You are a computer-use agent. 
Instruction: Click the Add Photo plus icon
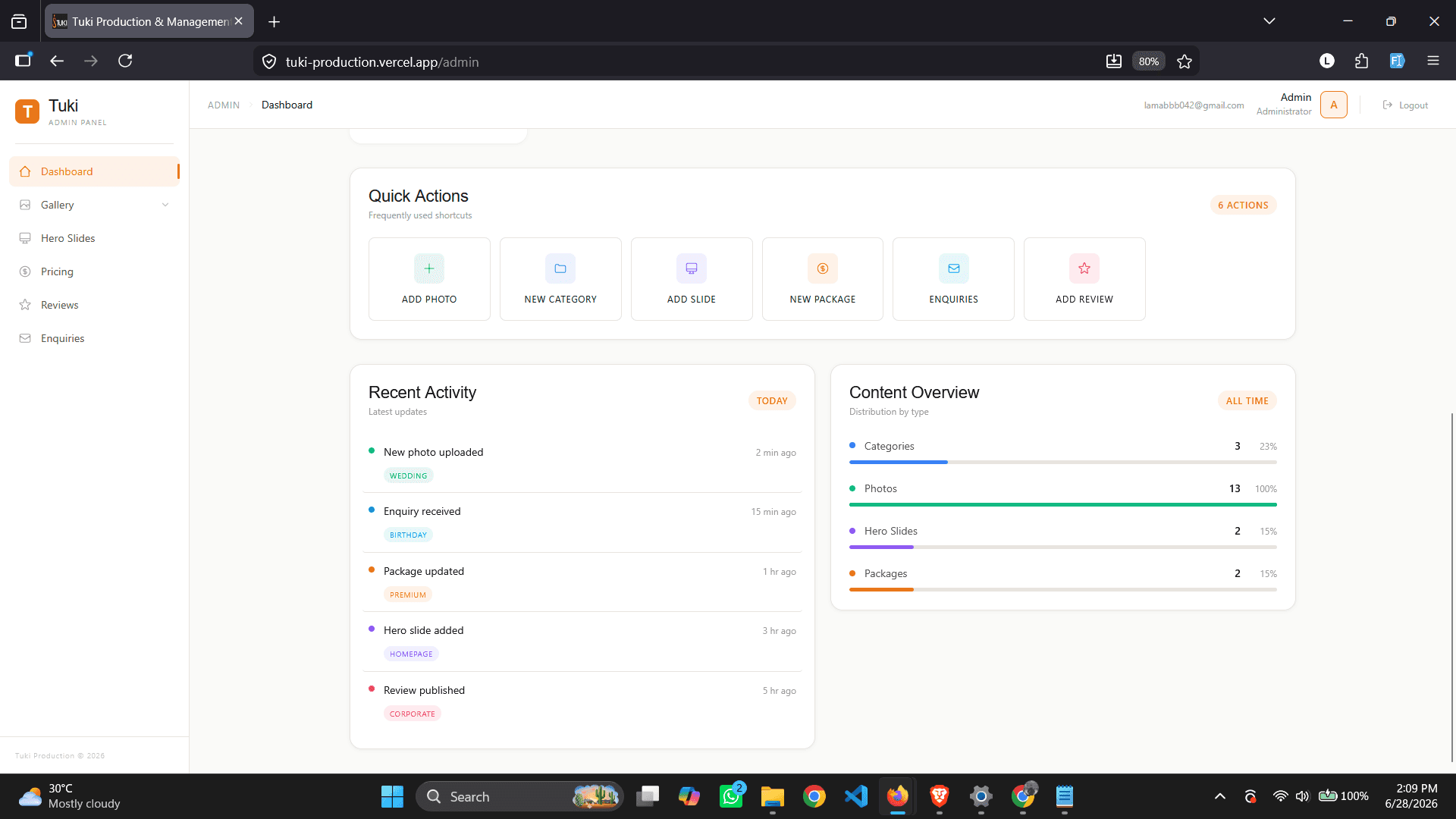point(429,268)
